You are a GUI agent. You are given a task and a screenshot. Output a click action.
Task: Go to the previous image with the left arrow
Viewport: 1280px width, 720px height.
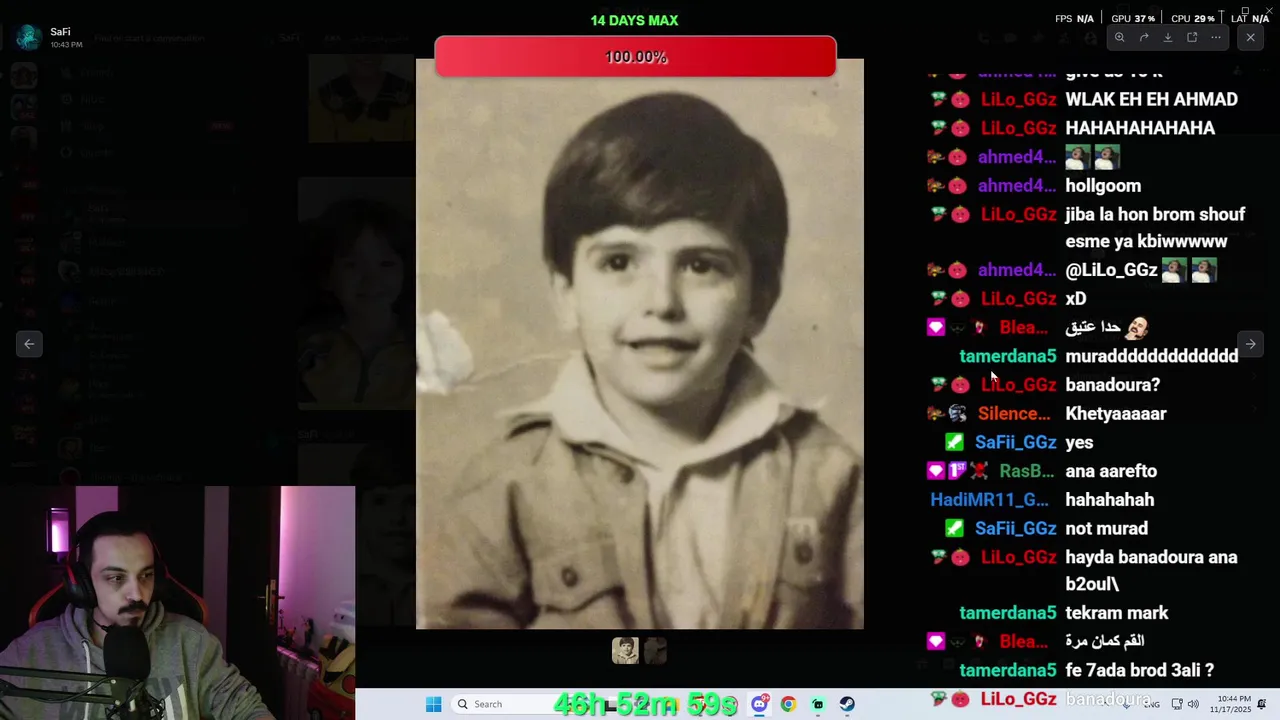click(29, 343)
